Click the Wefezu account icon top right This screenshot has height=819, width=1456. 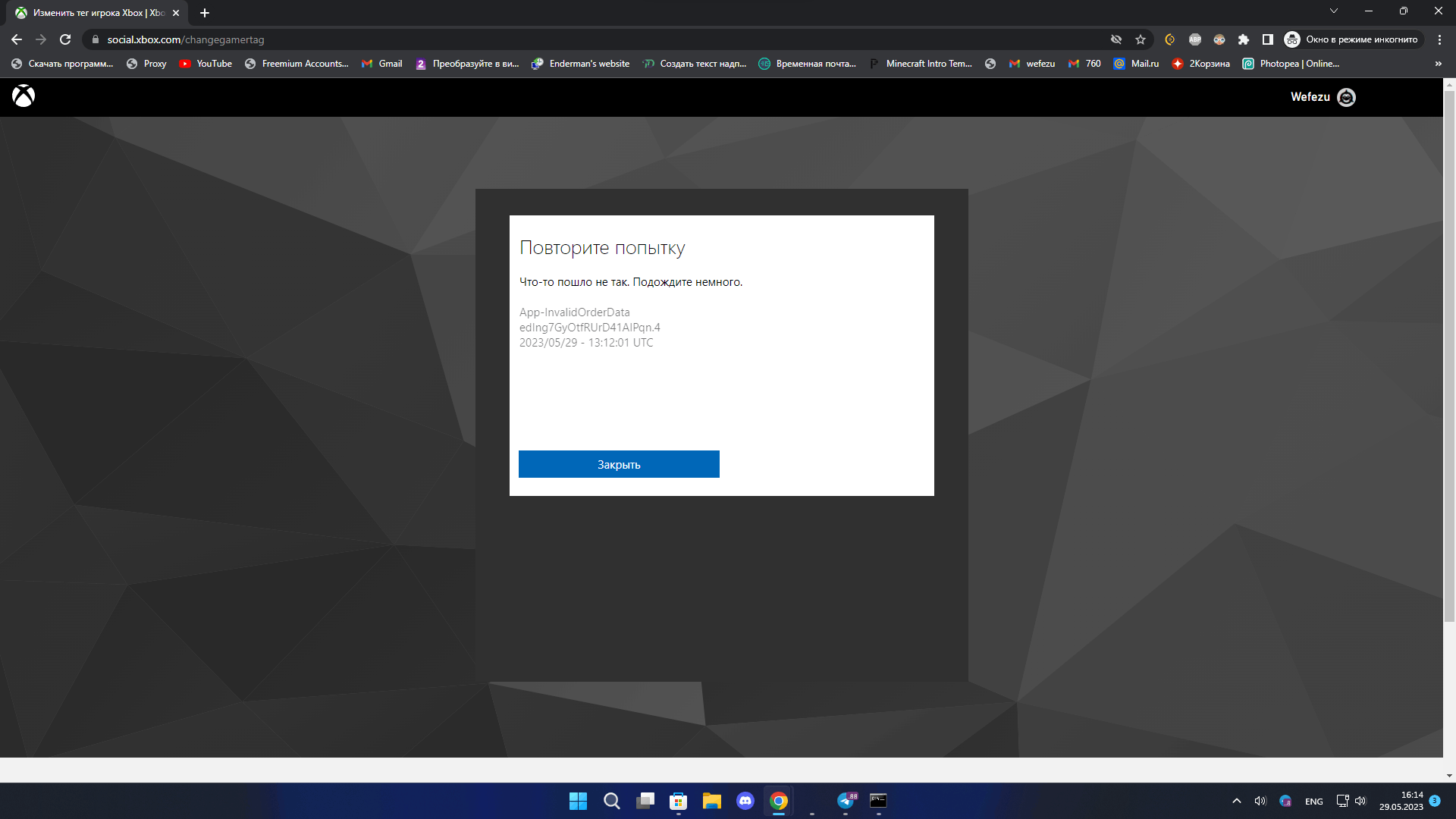point(1347,97)
